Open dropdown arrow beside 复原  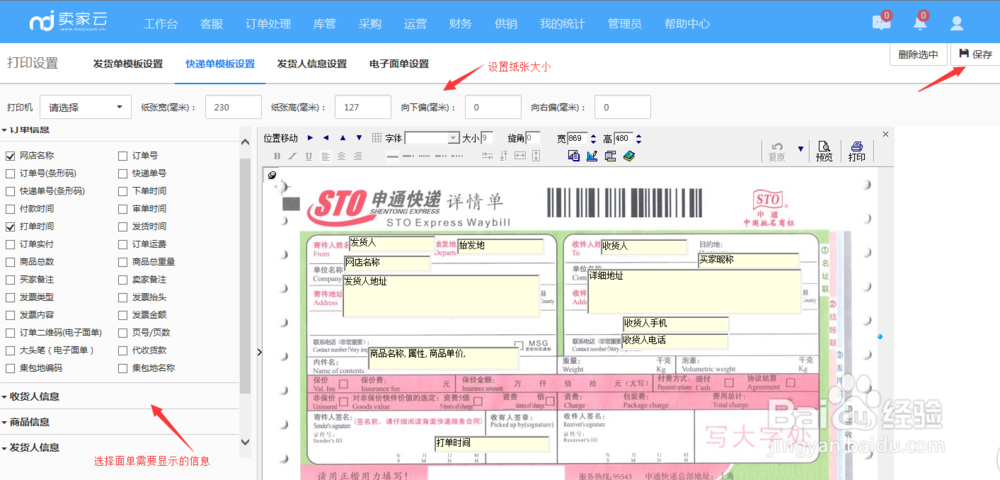coord(800,149)
